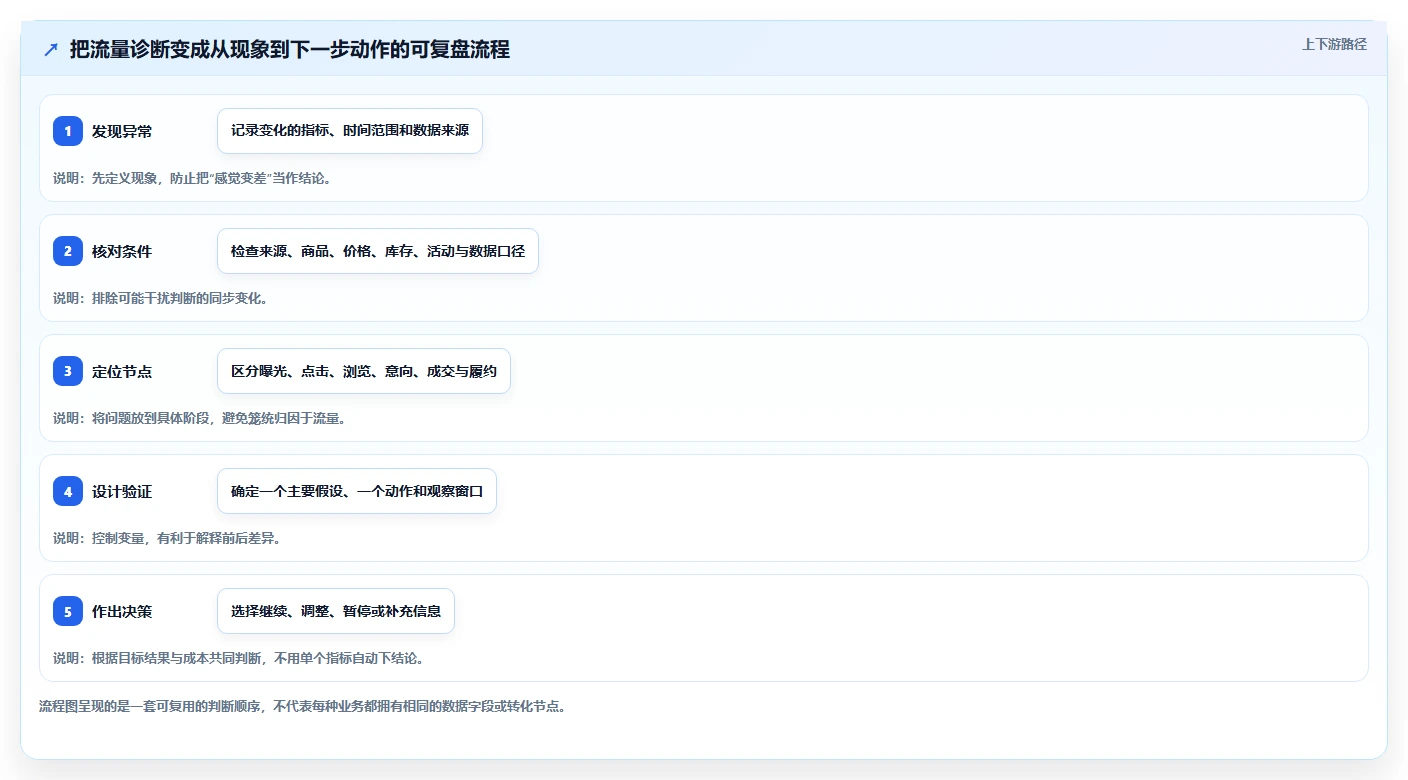
Task: Click the note 将问题放到具体阶段
Action: pyautogui.click(x=199, y=418)
